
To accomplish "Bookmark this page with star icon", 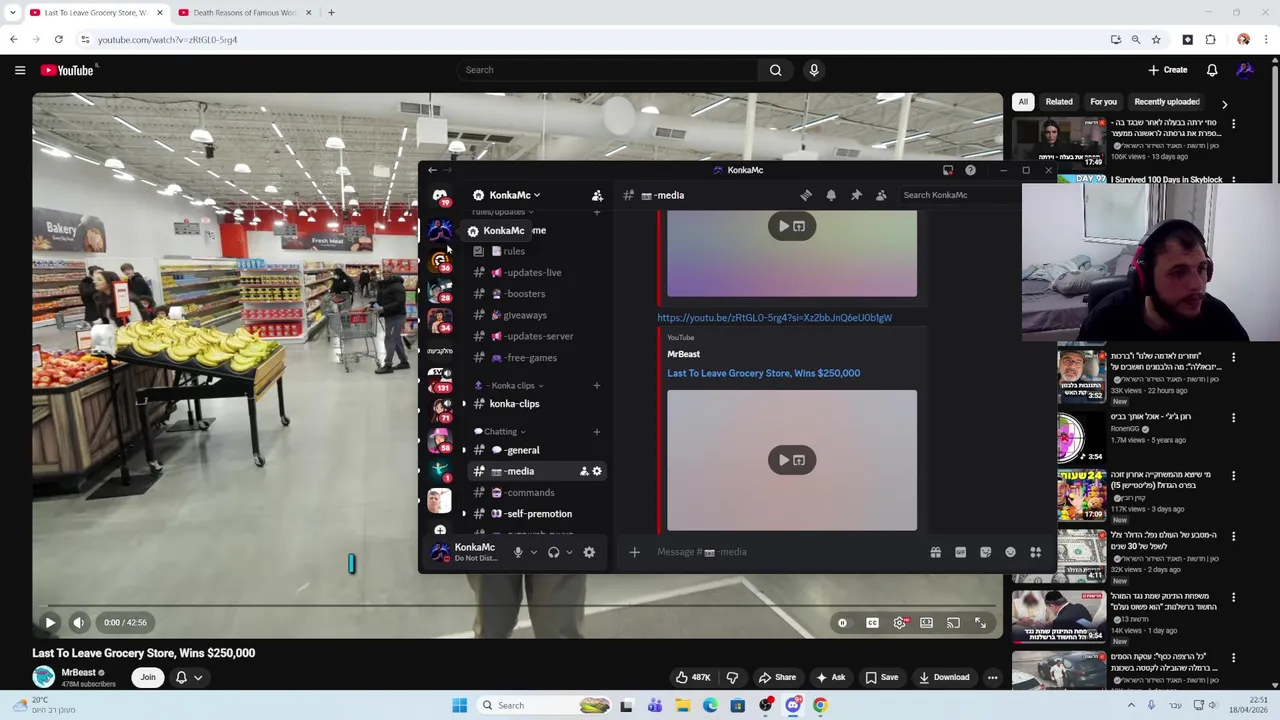I will [x=1156, y=40].
